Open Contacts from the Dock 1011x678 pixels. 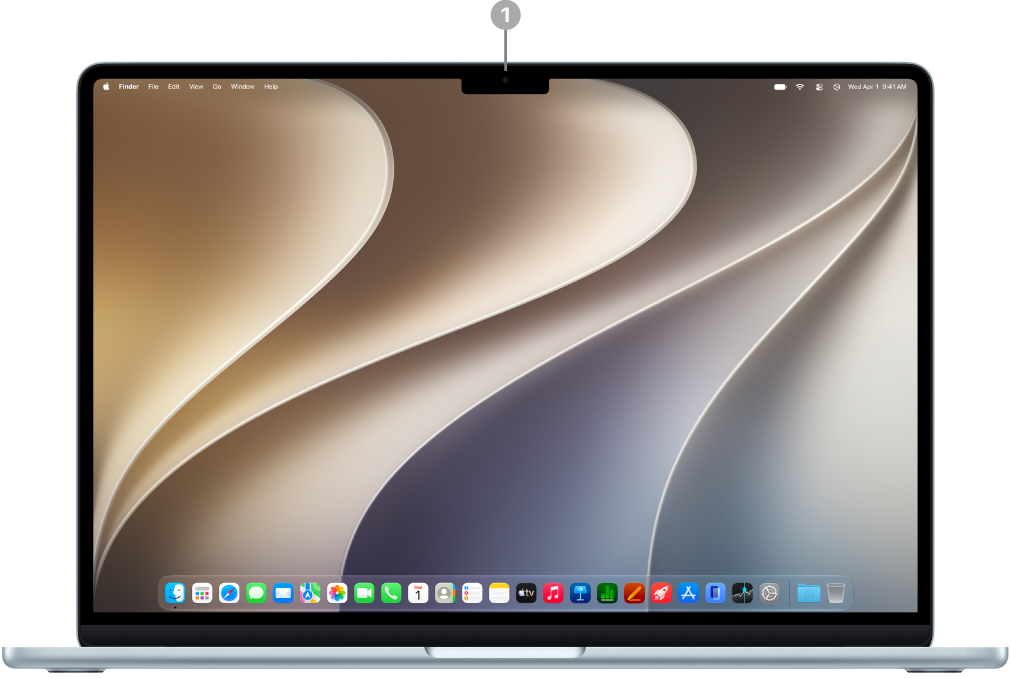coord(445,592)
